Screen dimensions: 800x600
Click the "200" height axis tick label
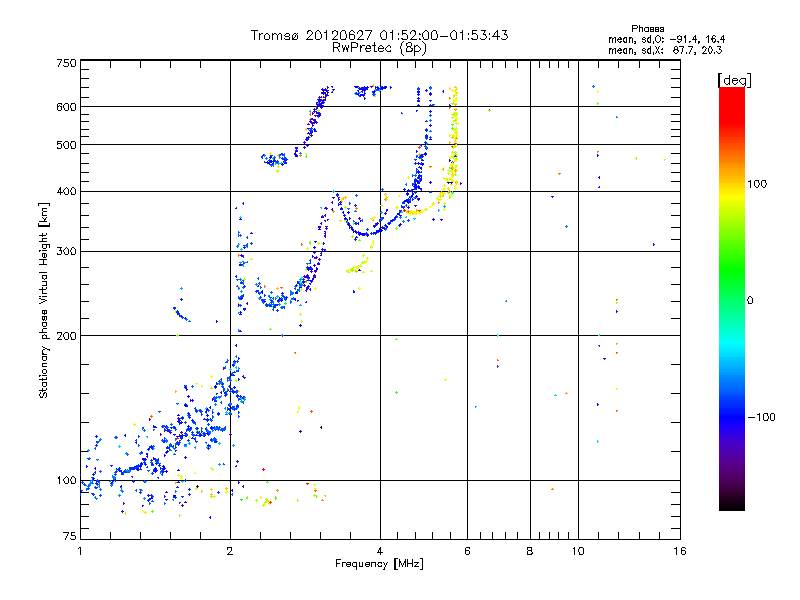tap(66, 336)
